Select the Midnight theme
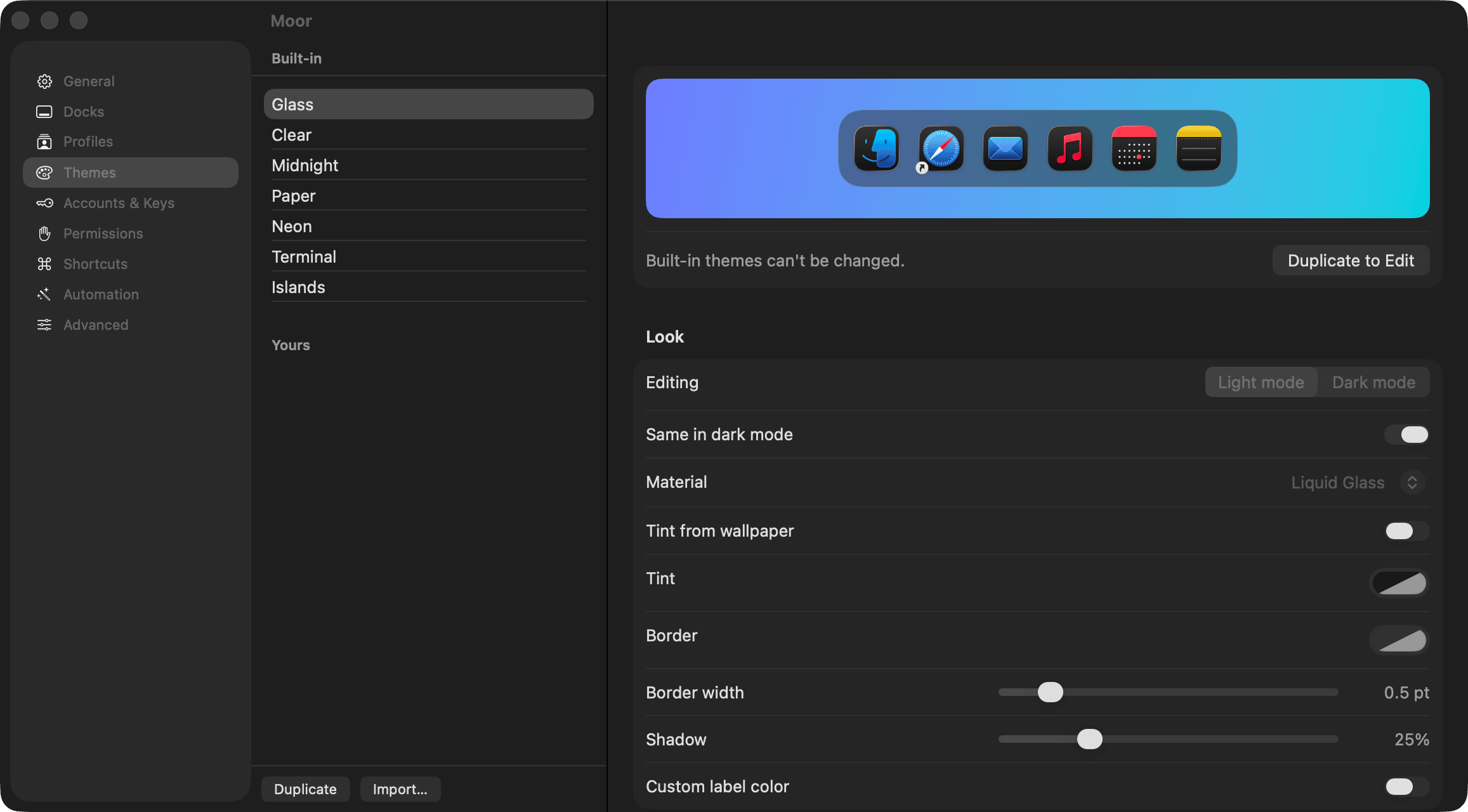1468x812 pixels. (429, 166)
